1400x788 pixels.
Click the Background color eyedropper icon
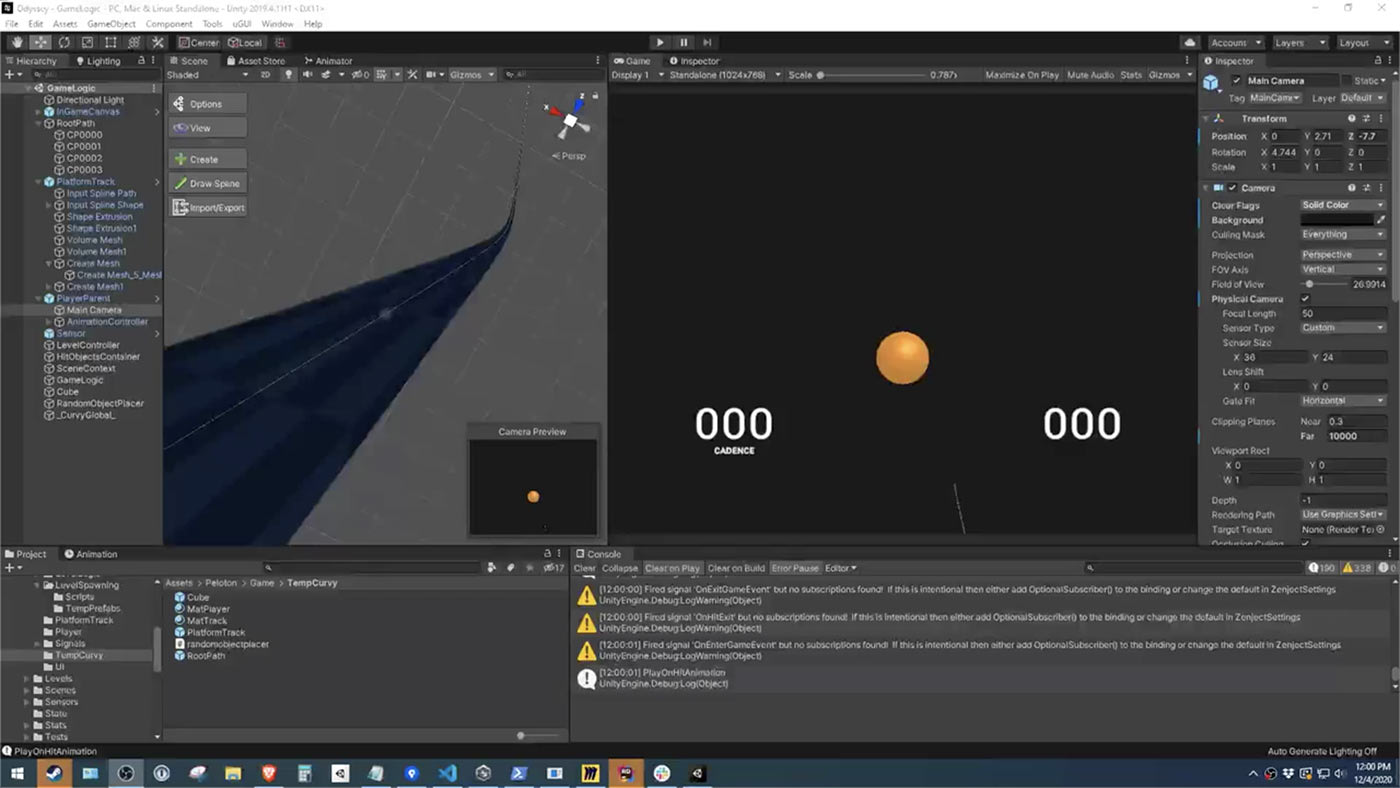point(1381,220)
